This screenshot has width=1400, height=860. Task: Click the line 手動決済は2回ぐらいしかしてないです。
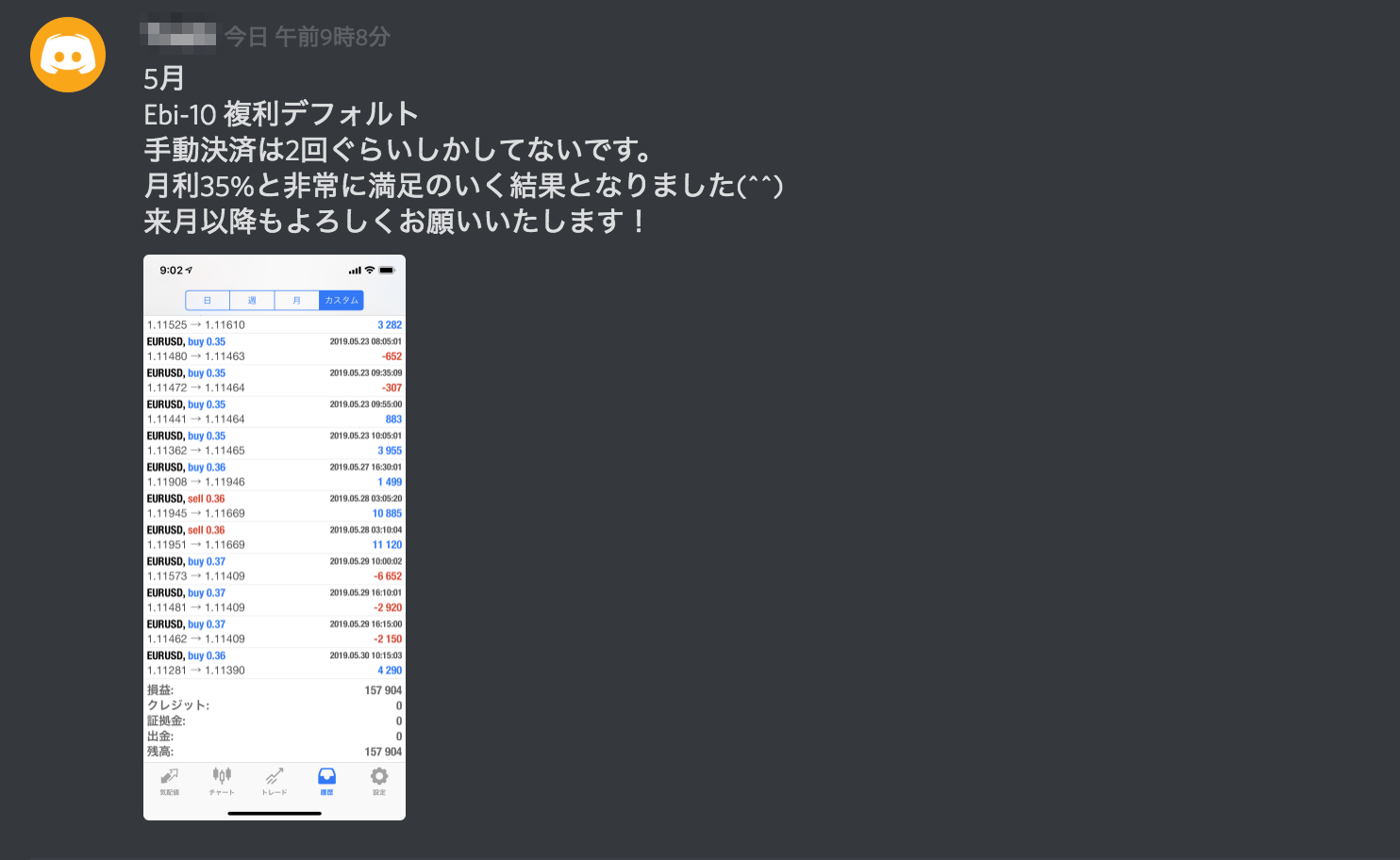pos(398,150)
